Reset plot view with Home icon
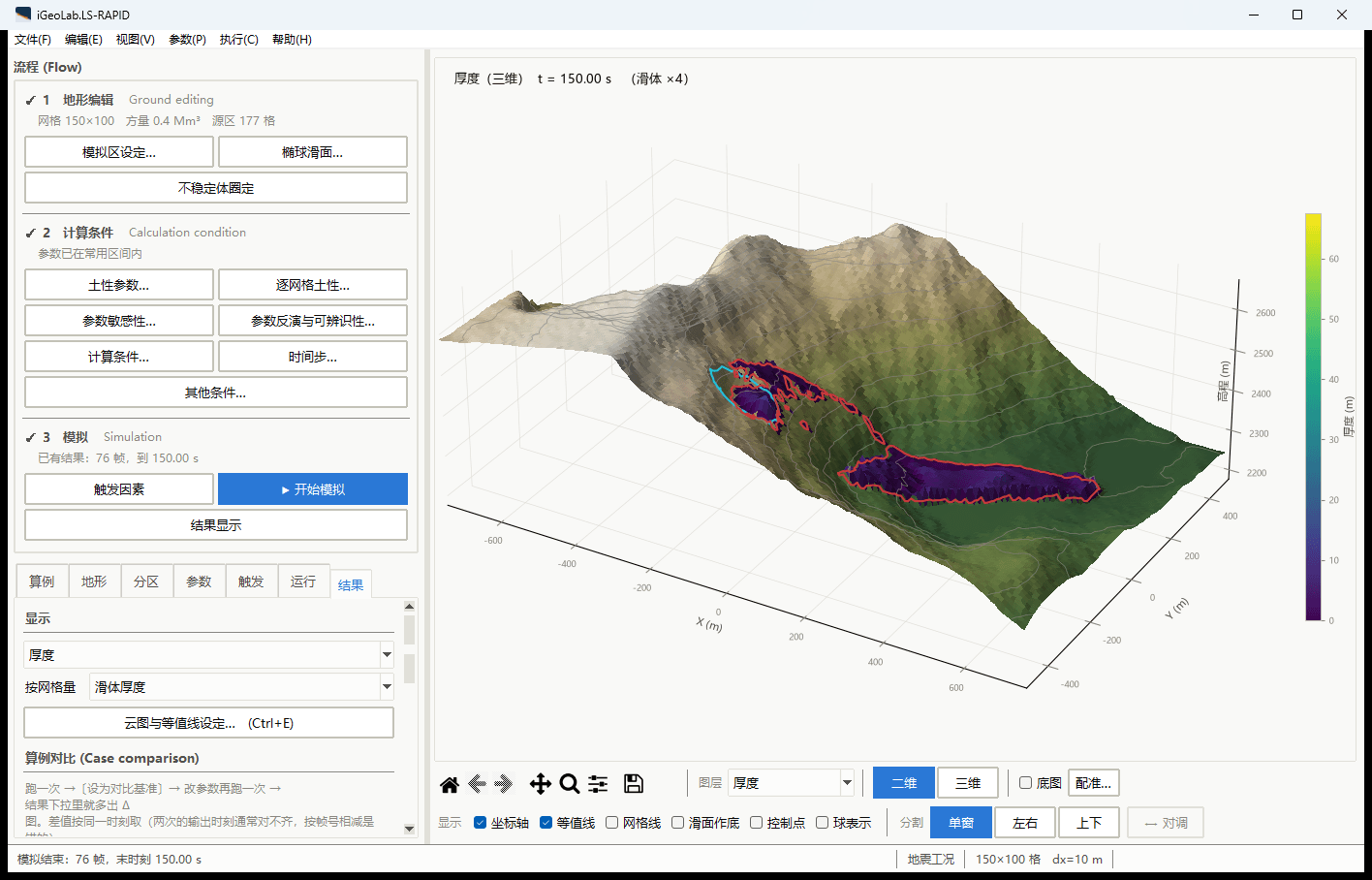Viewport: 1372px width, 880px height. point(450,784)
